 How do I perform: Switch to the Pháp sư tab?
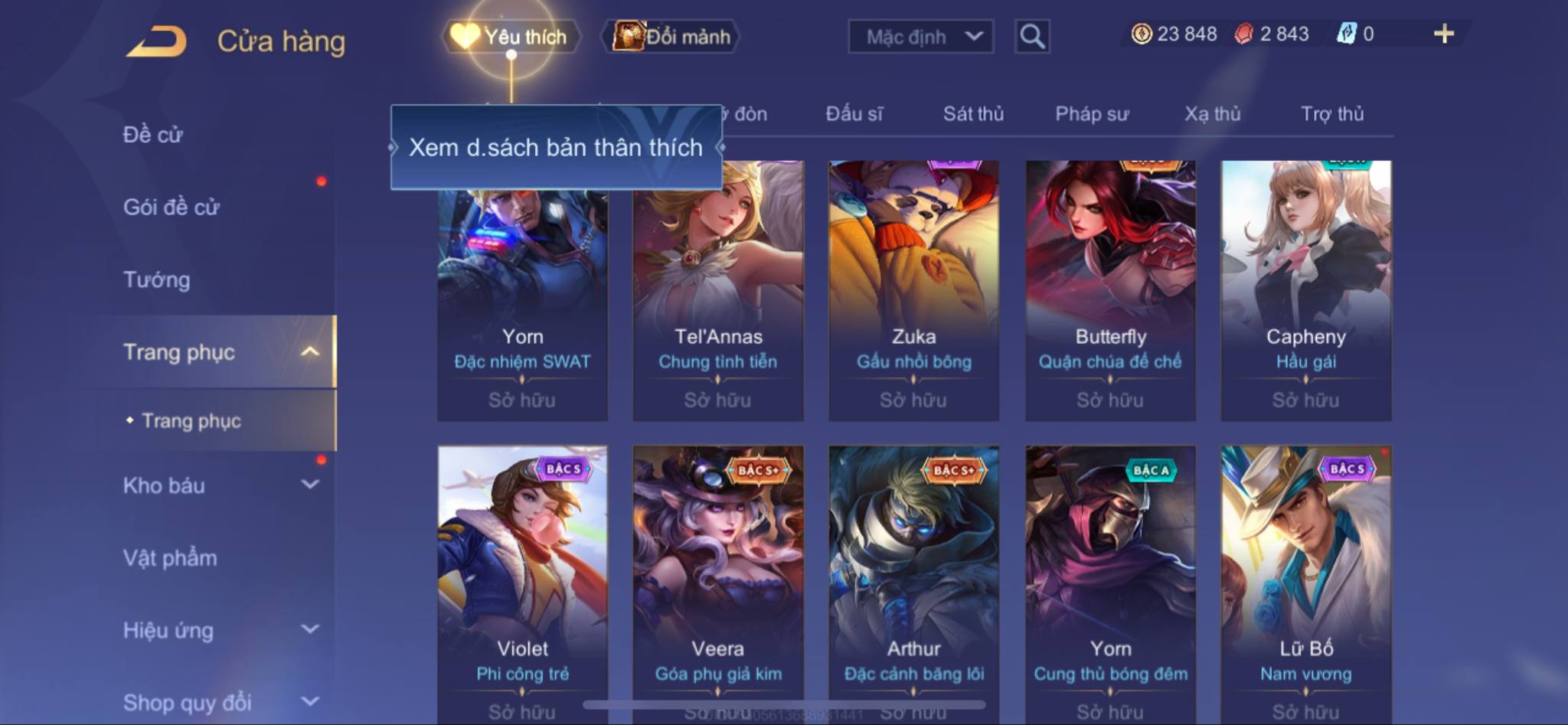(x=1092, y=114)
